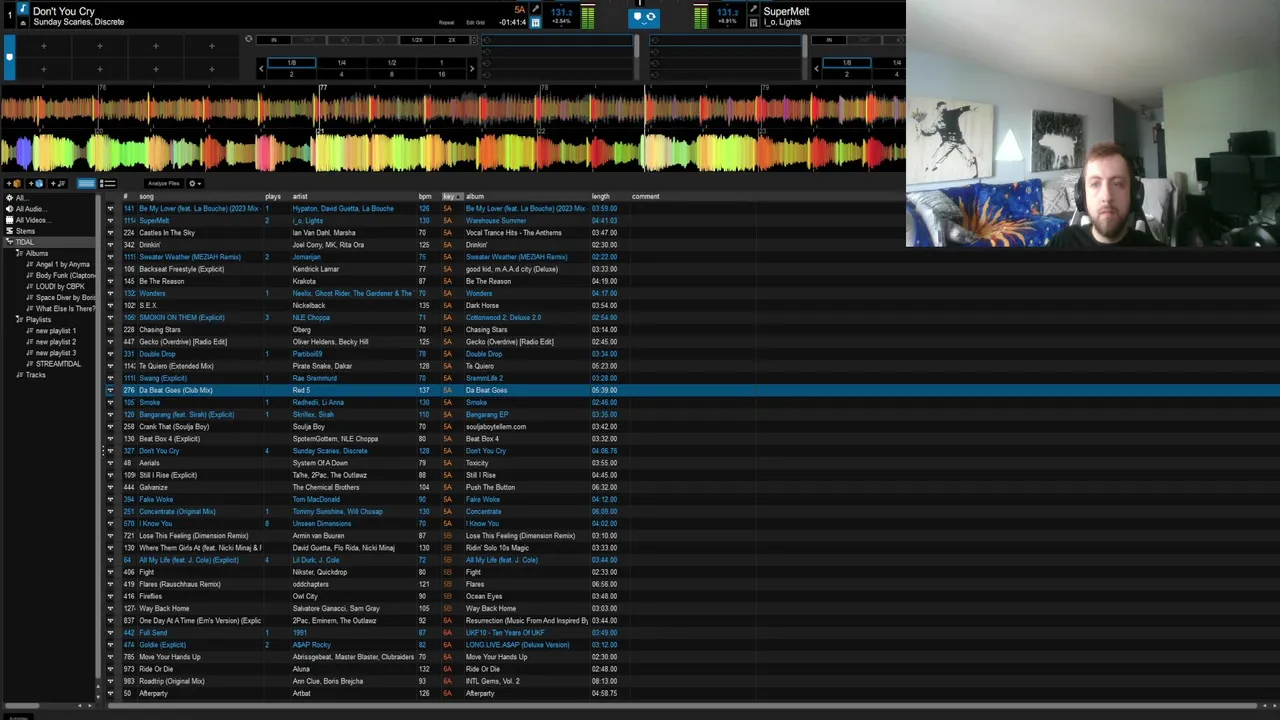The height and width of the screenshot is (720, 1280).
Task: Open the Tracks item under TIDAL
Action: pyautogui.click(x=35, y=375)
